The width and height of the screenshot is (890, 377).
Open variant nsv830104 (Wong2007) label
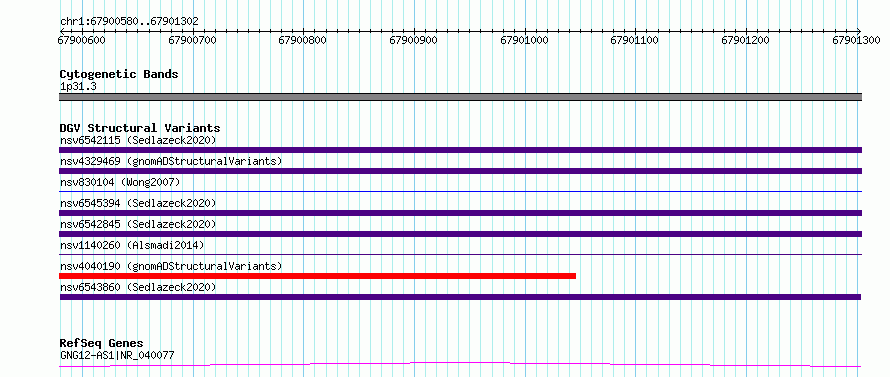tap(120, 182)
